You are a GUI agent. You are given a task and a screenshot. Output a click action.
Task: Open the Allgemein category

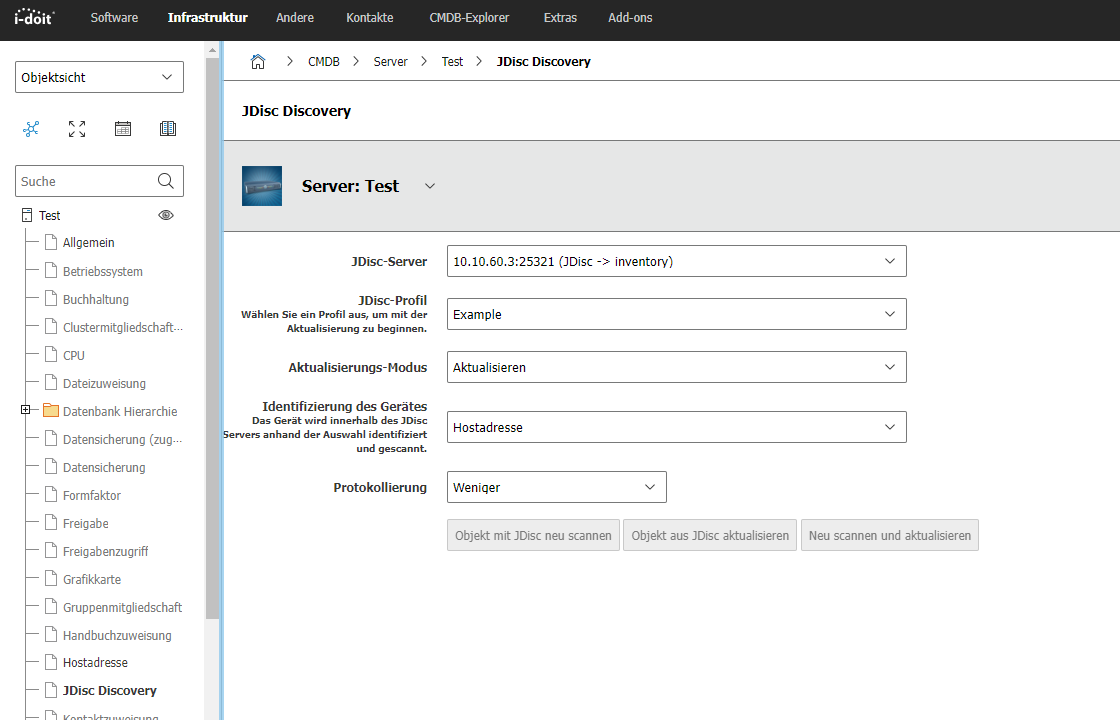[89, 243]
